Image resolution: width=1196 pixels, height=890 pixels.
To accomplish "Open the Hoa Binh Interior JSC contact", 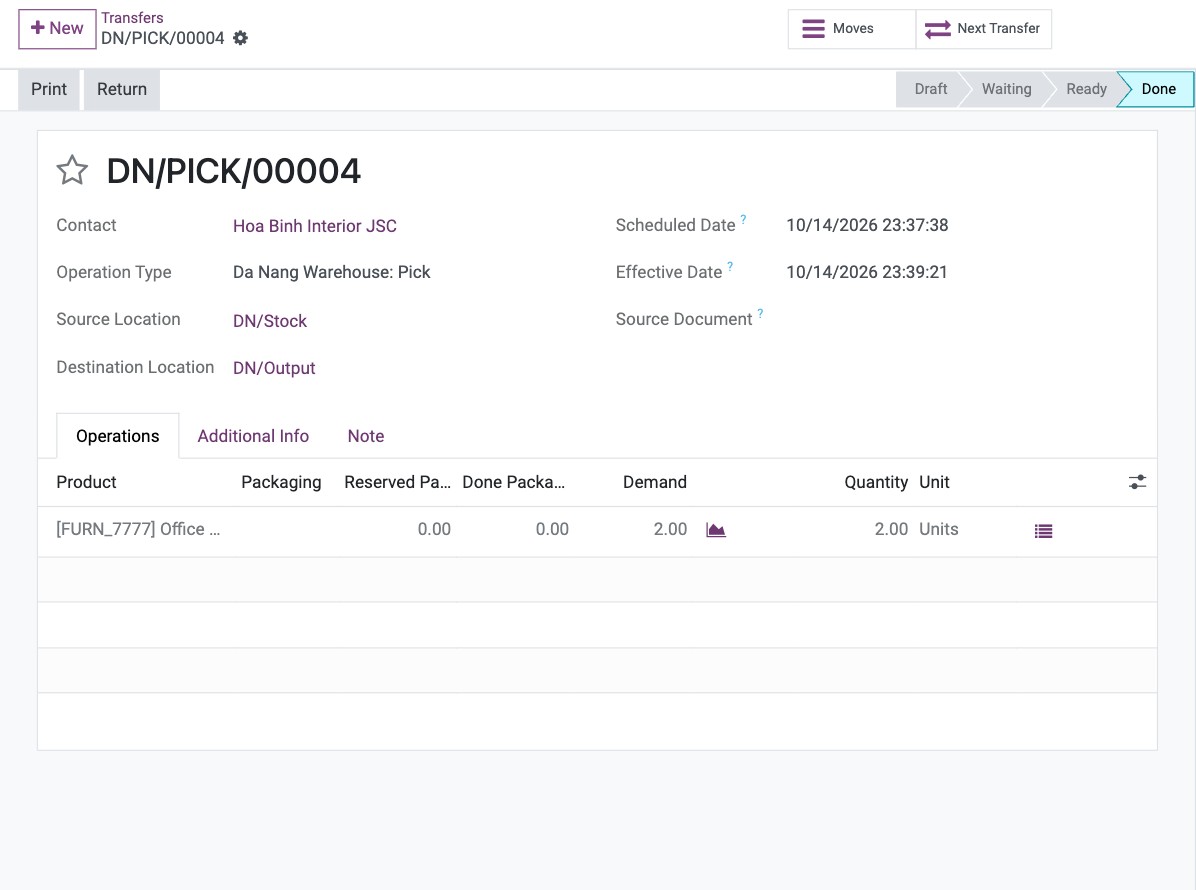I will 314,226.
